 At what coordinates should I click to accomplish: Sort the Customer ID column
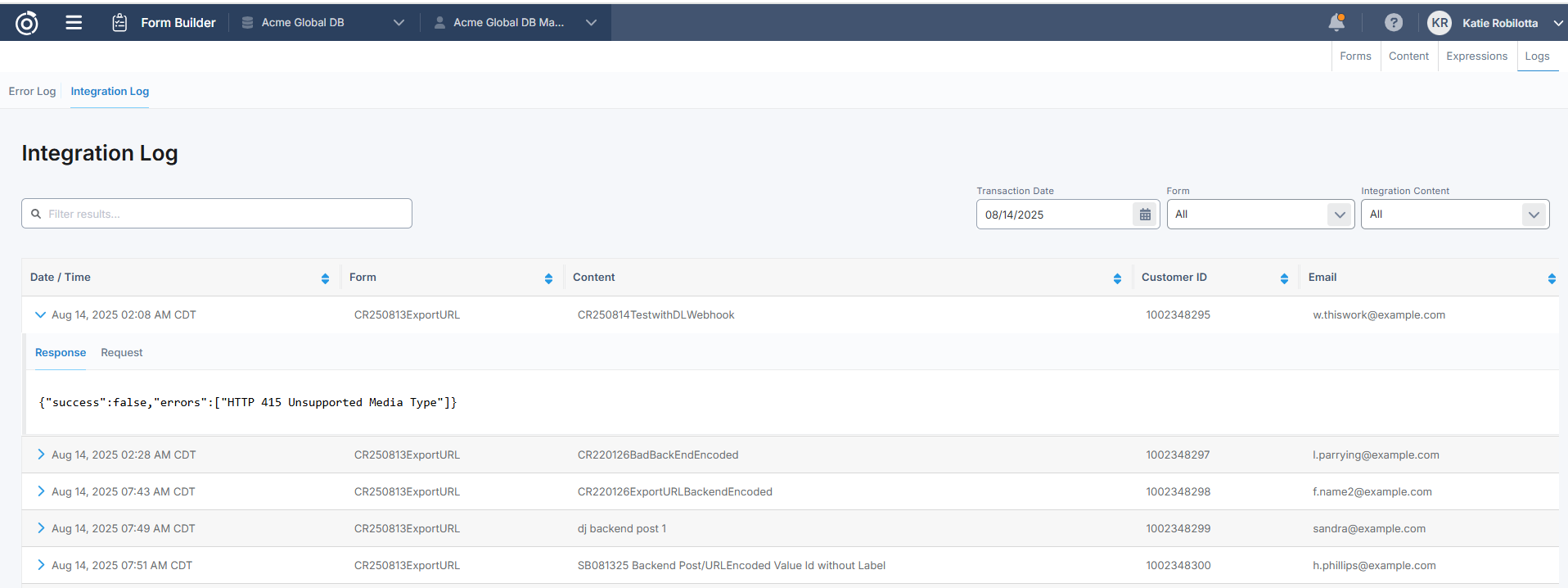click(x=1284, y=278)
